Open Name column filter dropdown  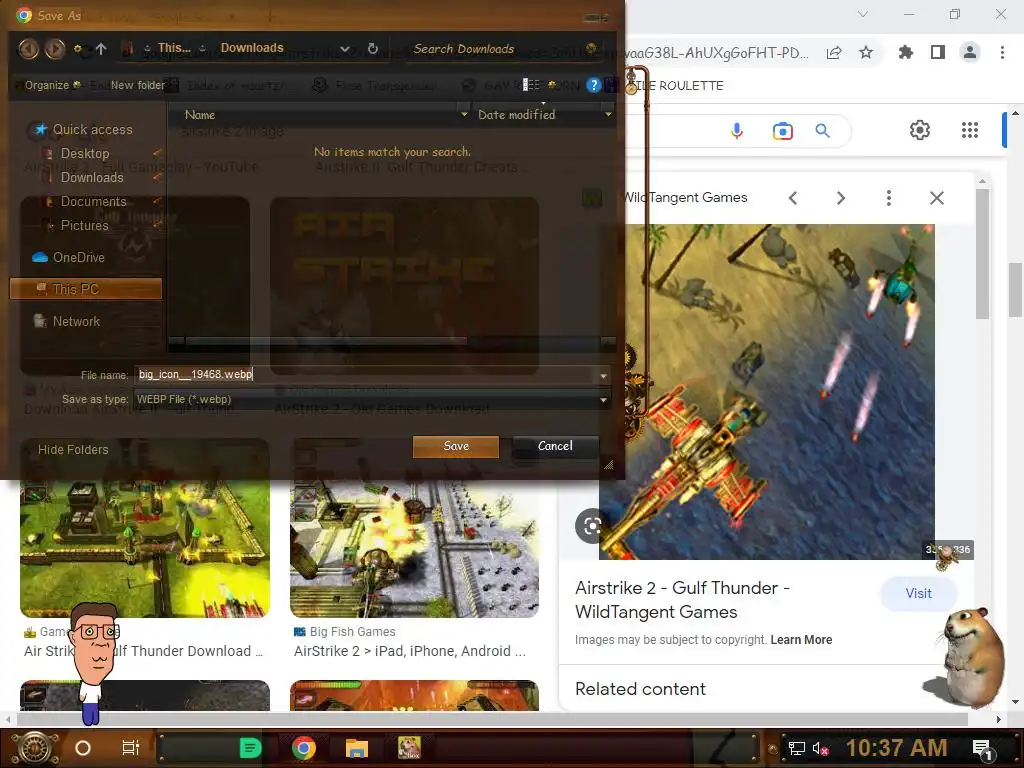pos(464,114)
